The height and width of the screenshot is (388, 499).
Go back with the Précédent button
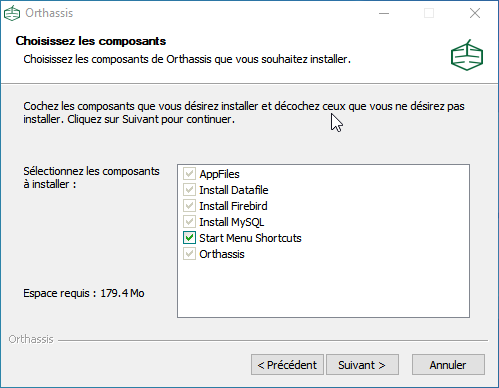(287, 365)
